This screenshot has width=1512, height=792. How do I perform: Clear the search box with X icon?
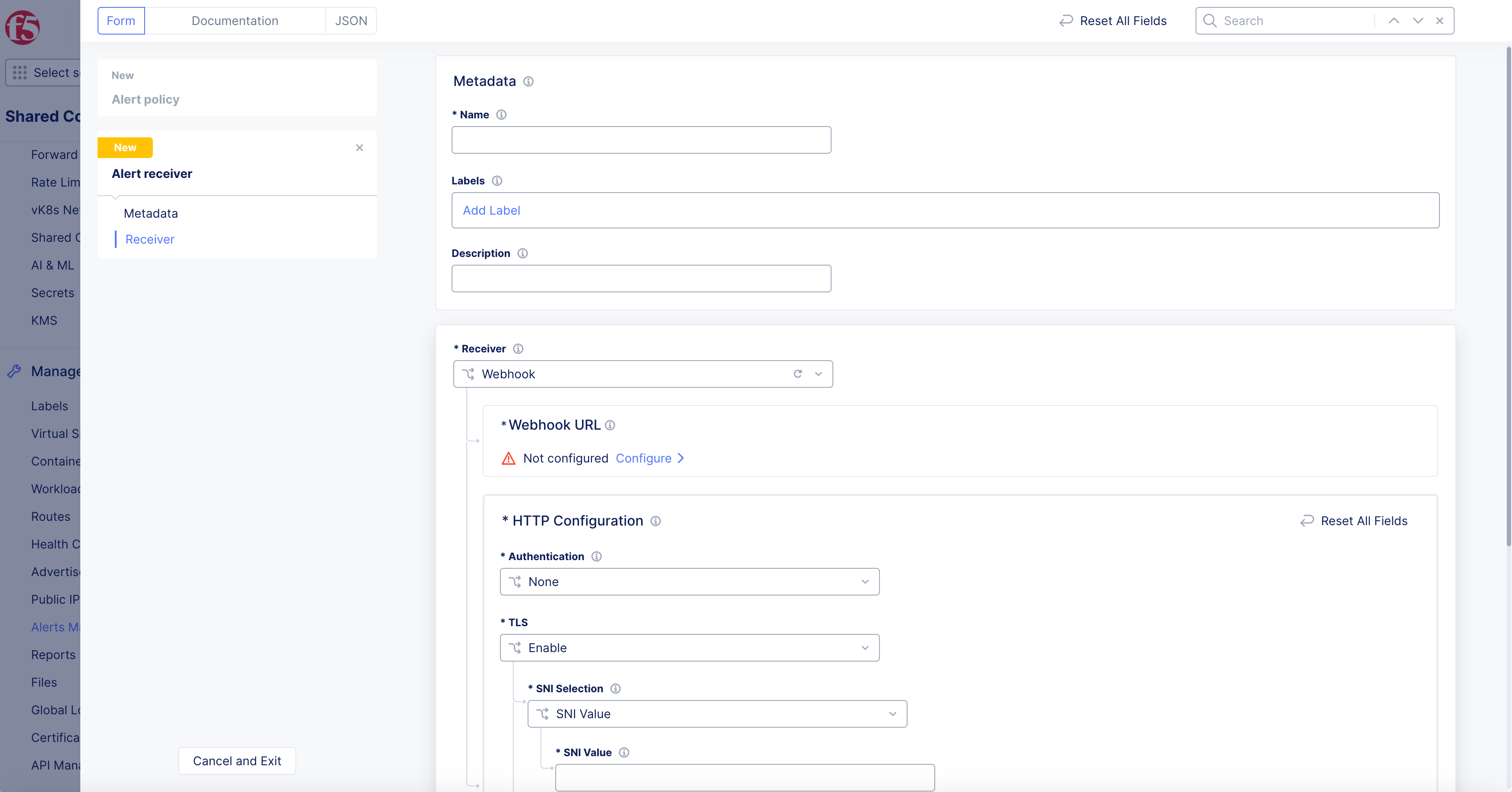click(1440, 21)
